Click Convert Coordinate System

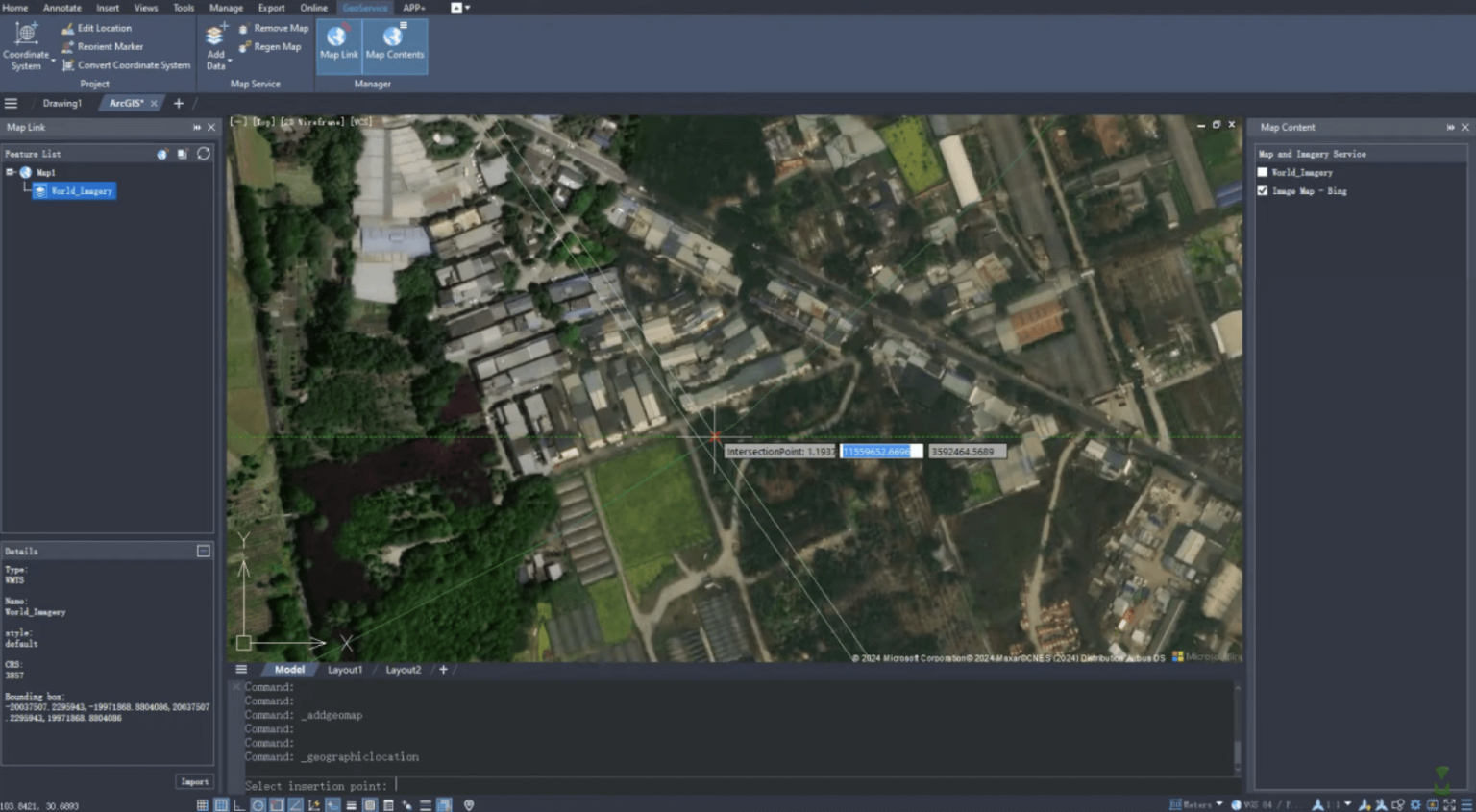(x=133, y=65)
